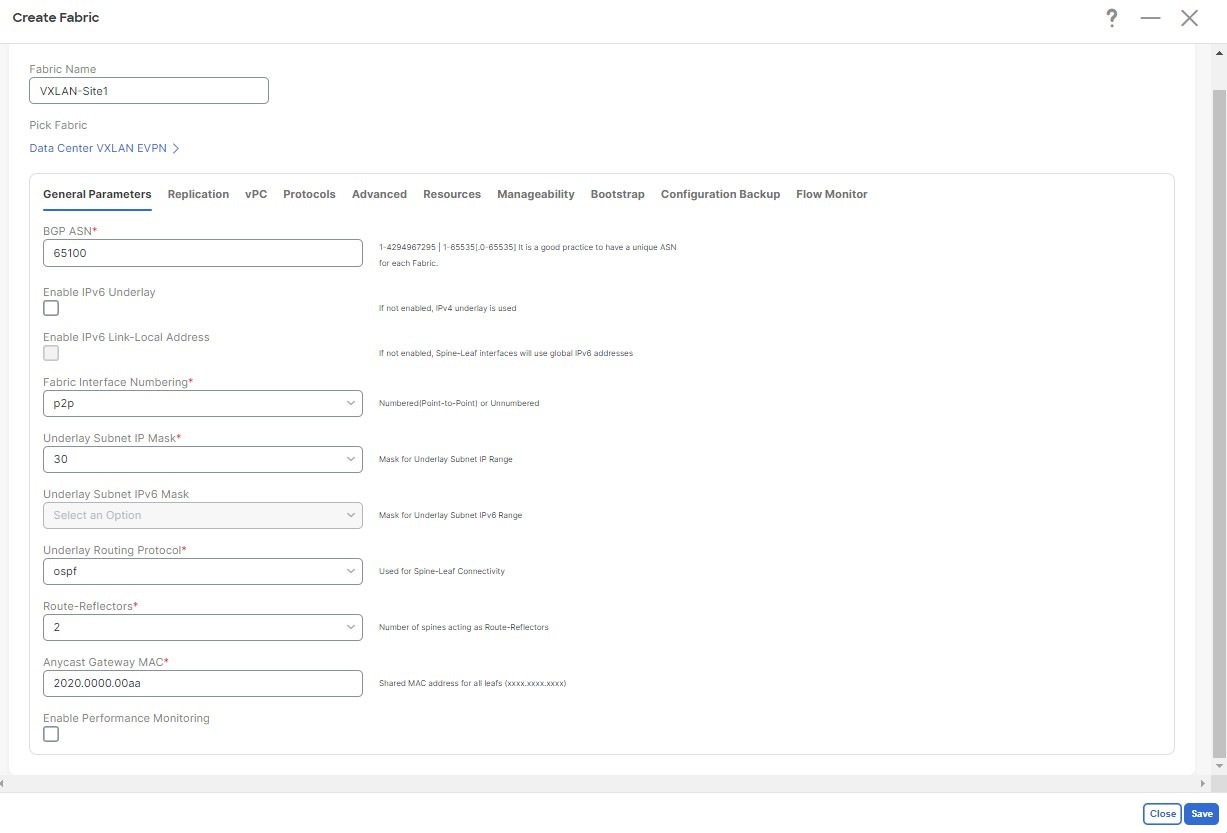The width and height of the screenshot is (1227, 833).
Task: Open the help icon at top right
Action: coord(1111,17)
